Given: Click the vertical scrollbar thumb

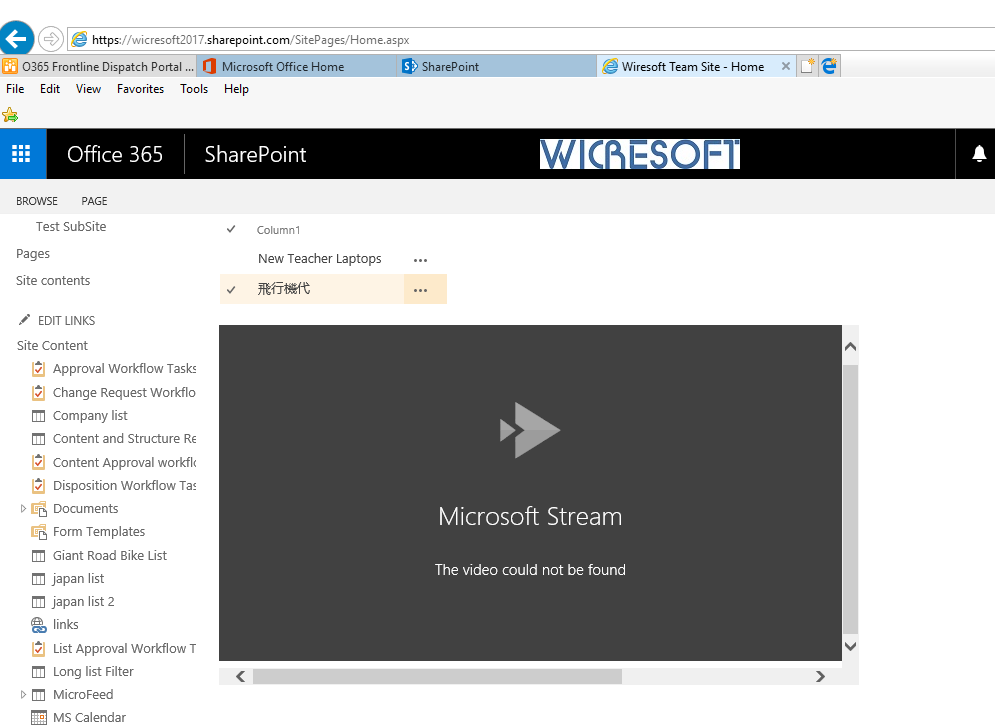Looking at the screenshot, I should coord(850,499).
